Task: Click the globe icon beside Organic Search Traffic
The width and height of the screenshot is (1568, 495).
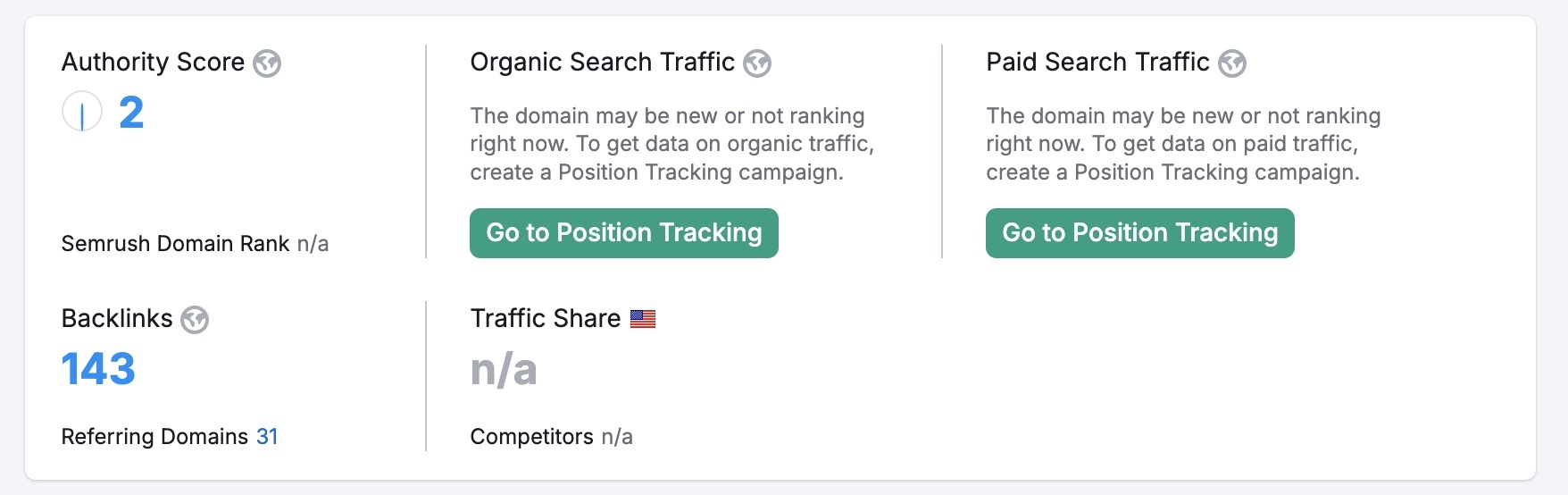Action: [757, 63]
